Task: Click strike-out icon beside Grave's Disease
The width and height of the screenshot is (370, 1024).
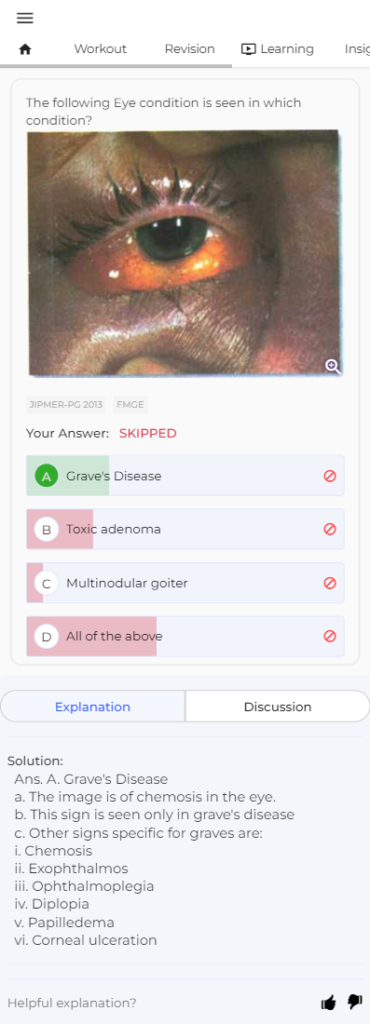Action: 330,476
